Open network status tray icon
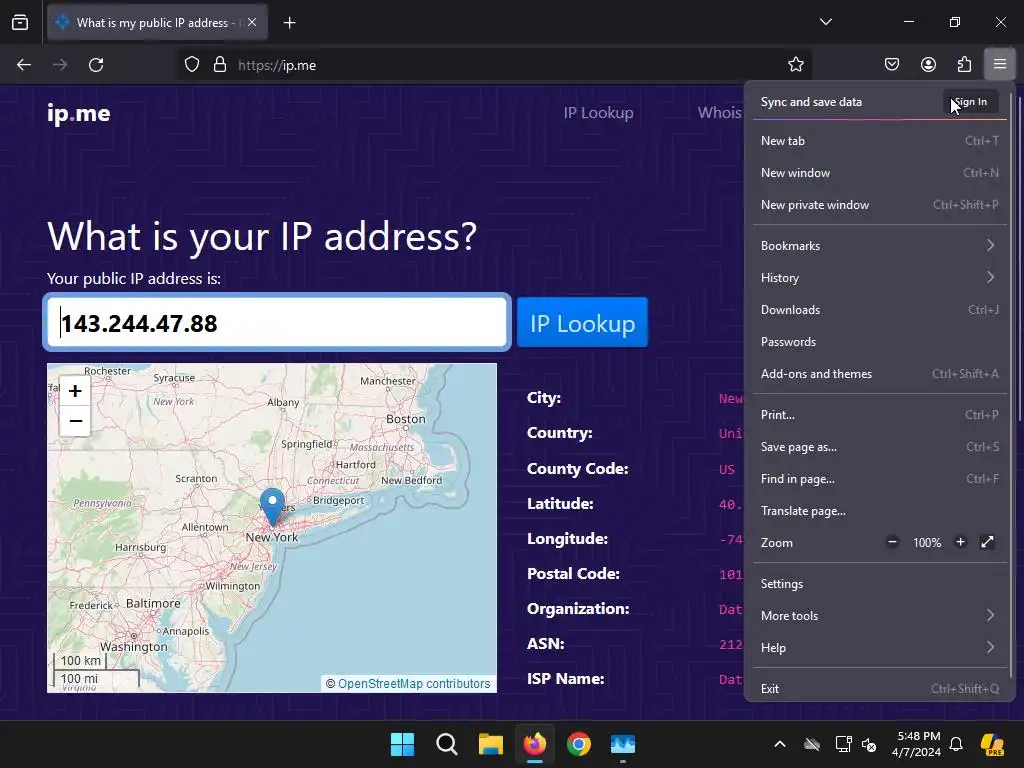Screen dimensions: 1024x768 [843, 744]
